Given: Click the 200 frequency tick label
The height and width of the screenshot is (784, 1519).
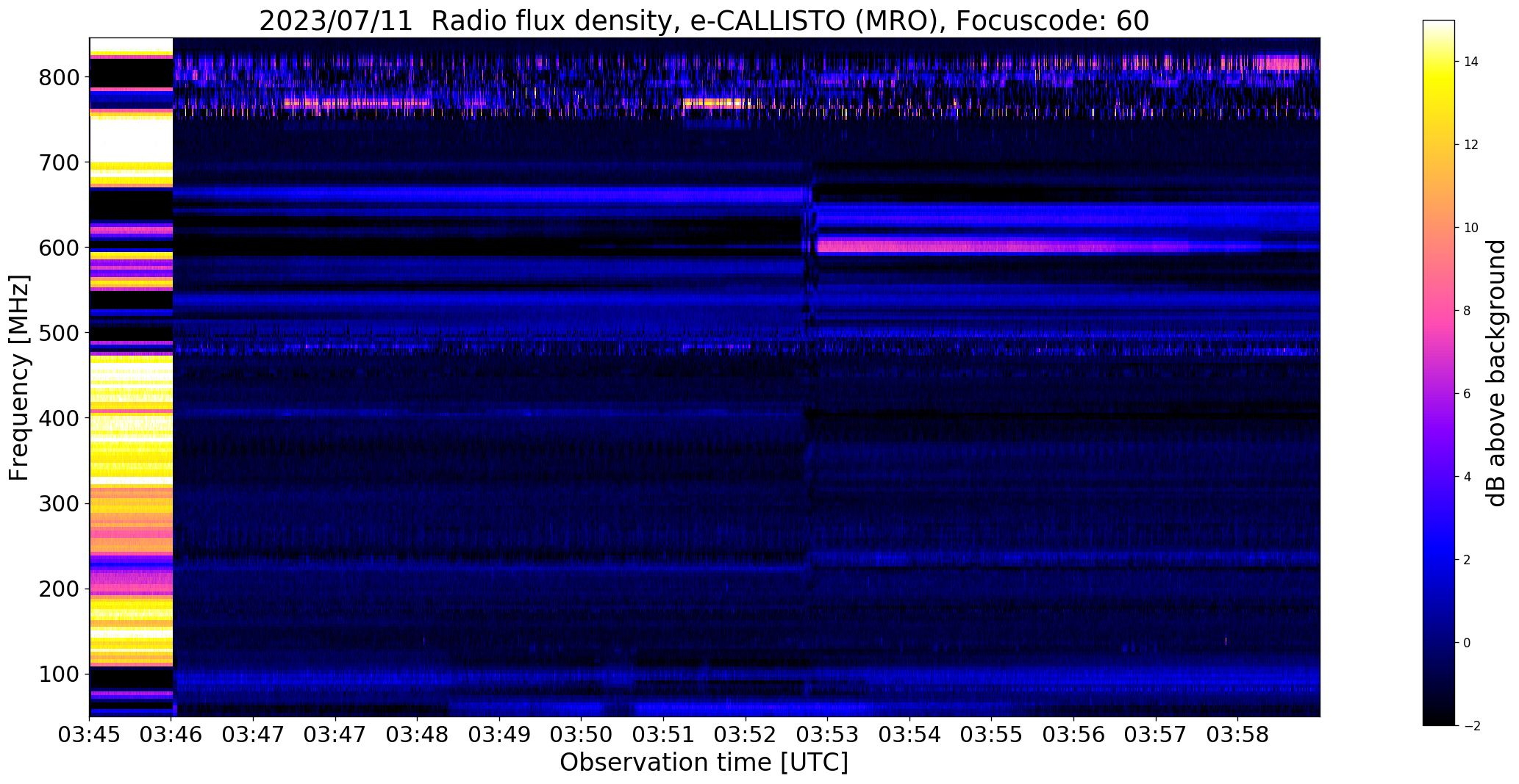Looking at the screenshot, I should pyautogui.click(x=60, y=589).
